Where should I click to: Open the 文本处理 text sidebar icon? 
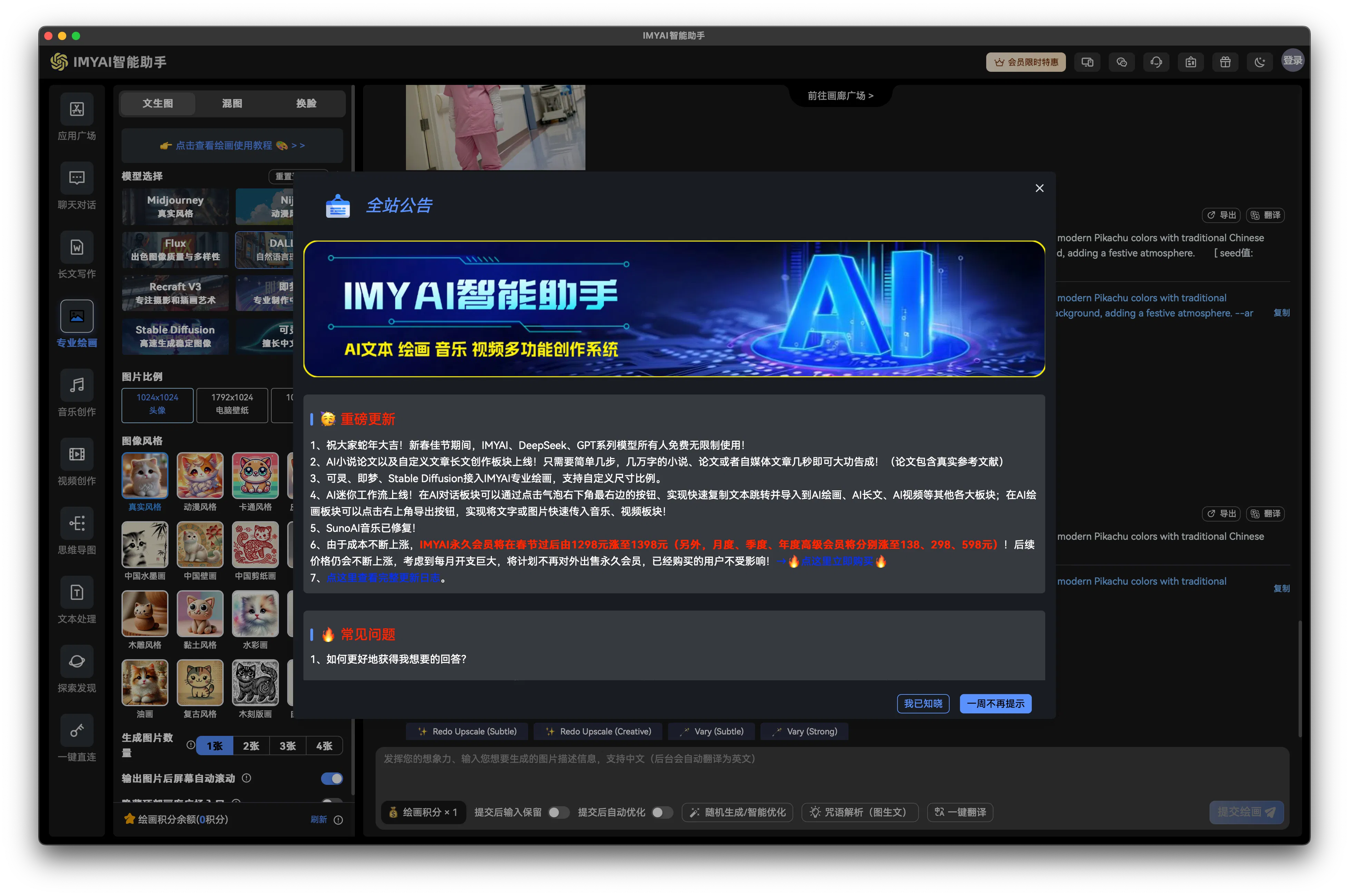77,593
